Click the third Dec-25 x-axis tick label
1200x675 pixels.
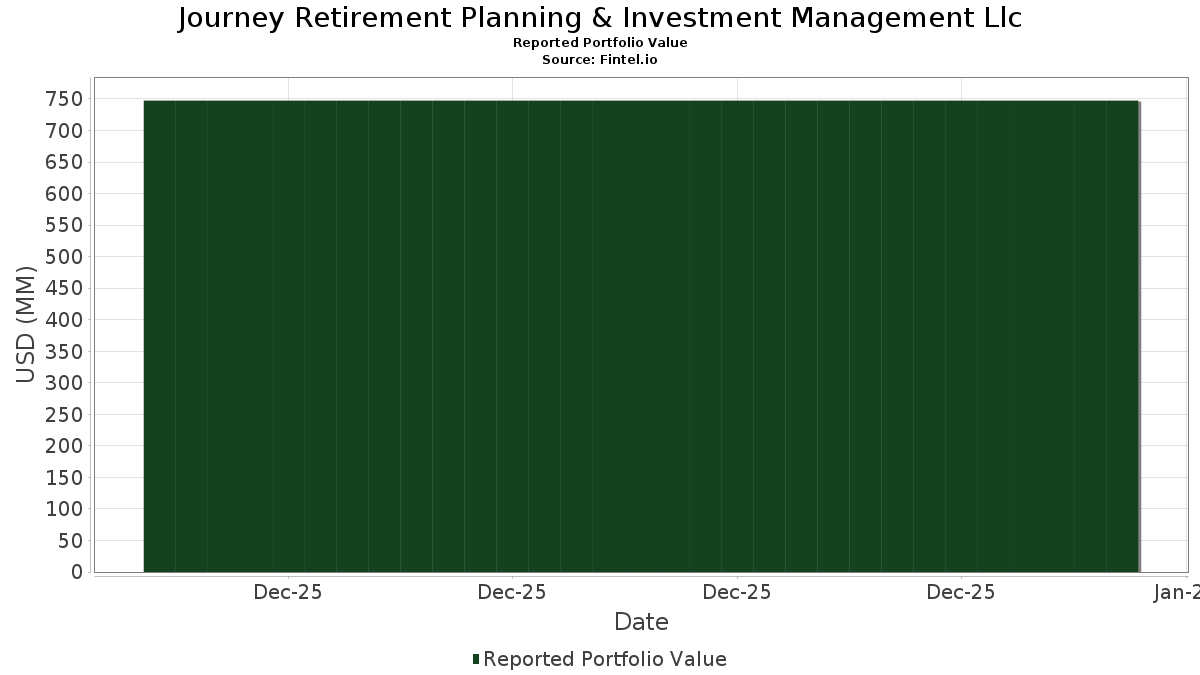click(x=737, y=593)
